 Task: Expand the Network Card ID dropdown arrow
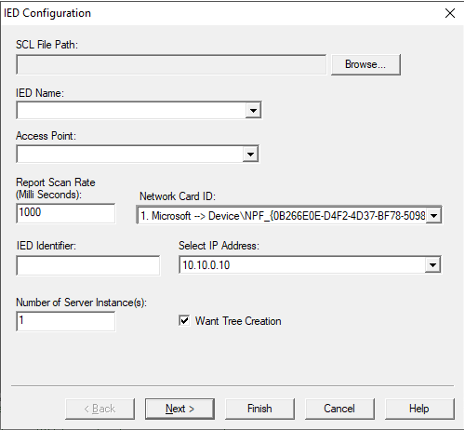click(x=434, y=215)
